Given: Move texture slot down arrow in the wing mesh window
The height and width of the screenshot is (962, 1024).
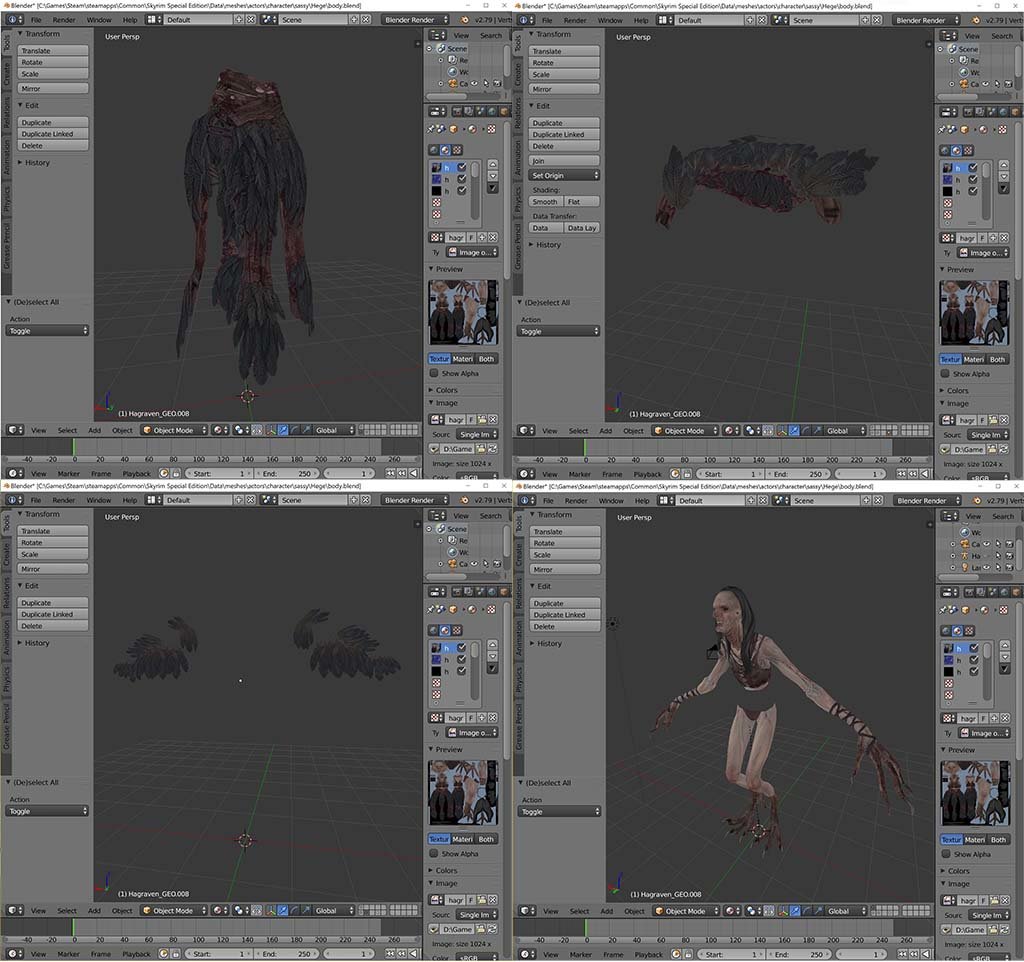Looking at the screenshot, I should click(1004, 176).
